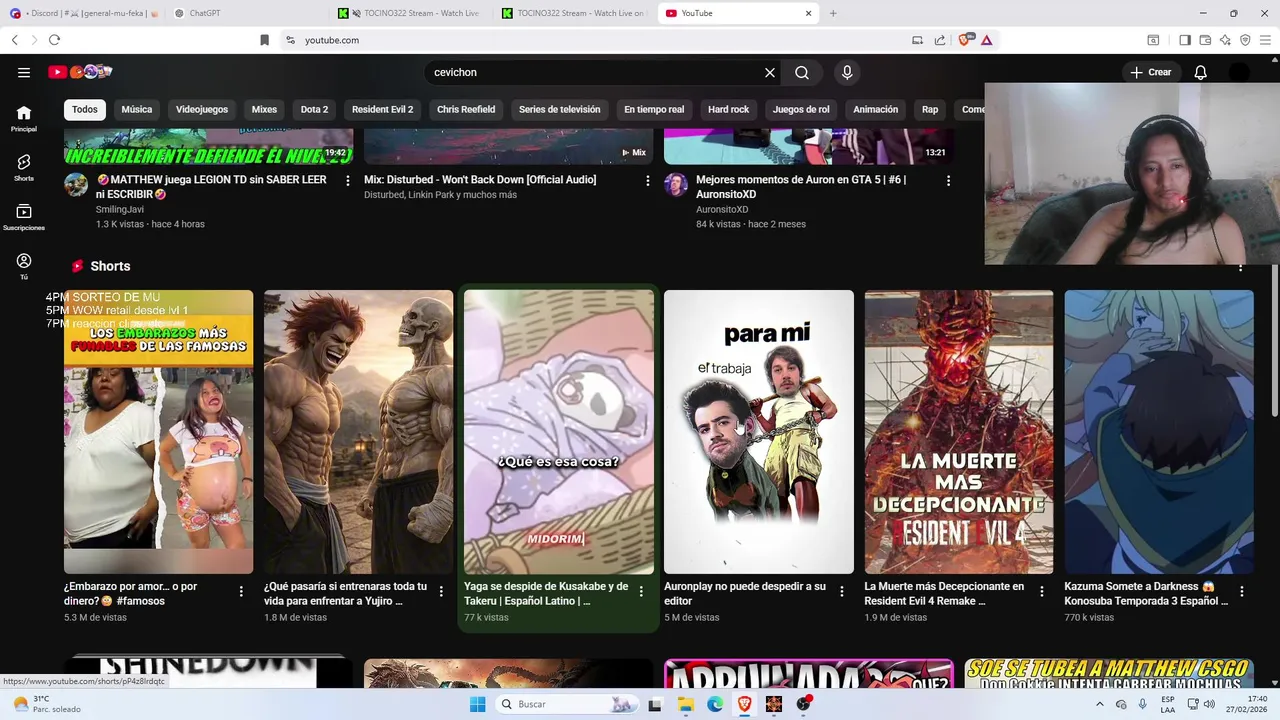Viewport: 1280px width, 720px height.
Task: Reload the page in the browser
Action: pos(54,40)
